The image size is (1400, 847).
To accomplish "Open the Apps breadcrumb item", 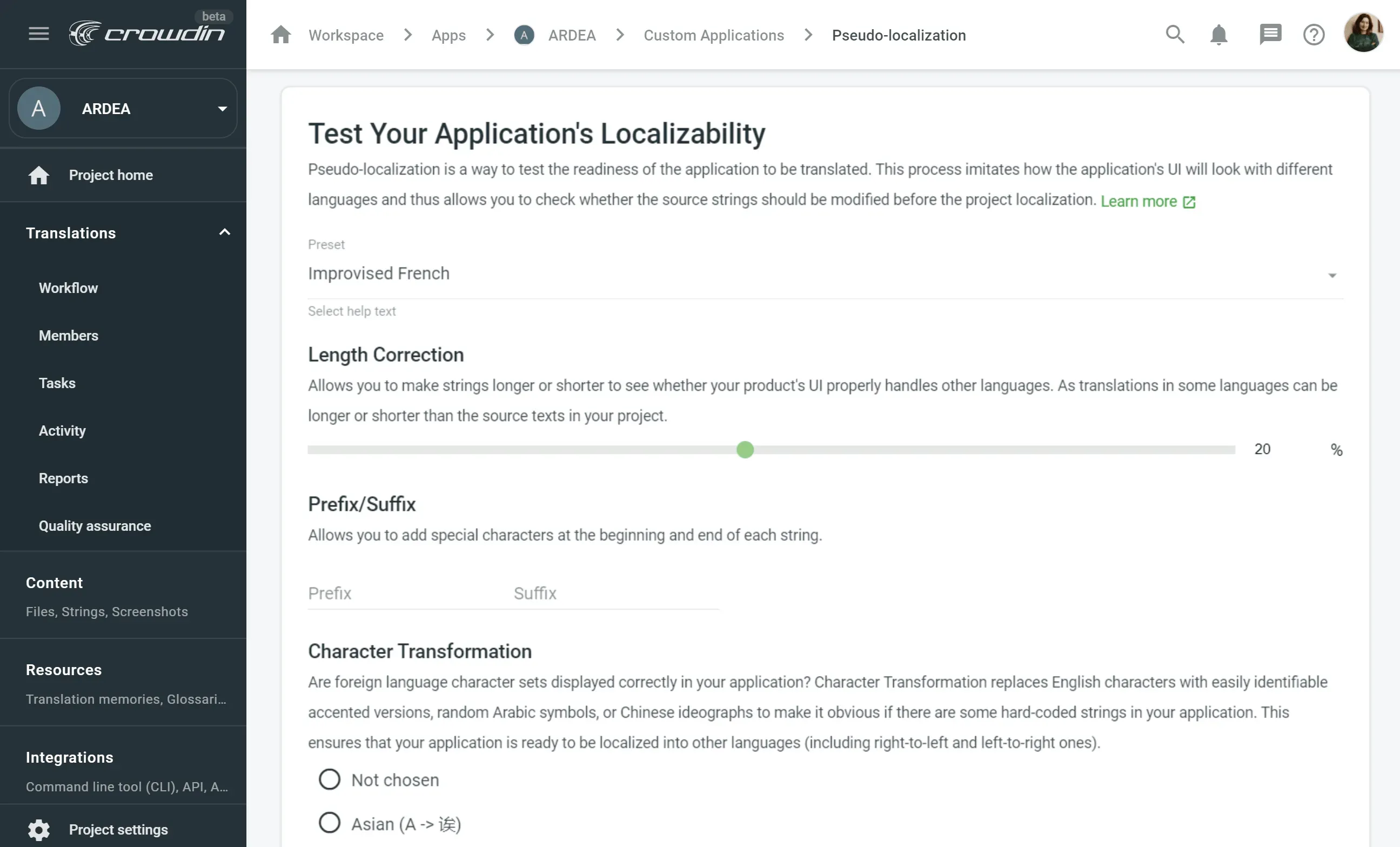I will coord(448,35).
